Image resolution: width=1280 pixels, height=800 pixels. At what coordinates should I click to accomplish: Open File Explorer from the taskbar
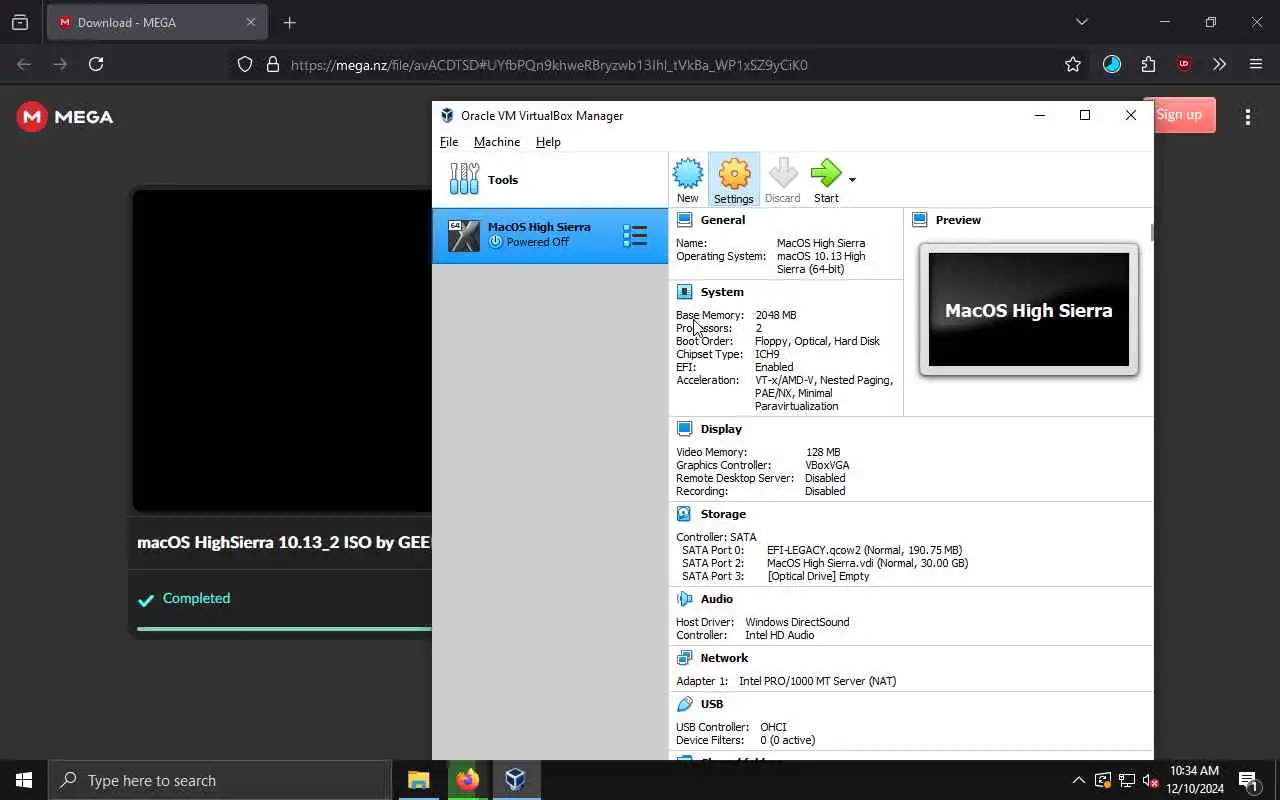pos(419,780)
